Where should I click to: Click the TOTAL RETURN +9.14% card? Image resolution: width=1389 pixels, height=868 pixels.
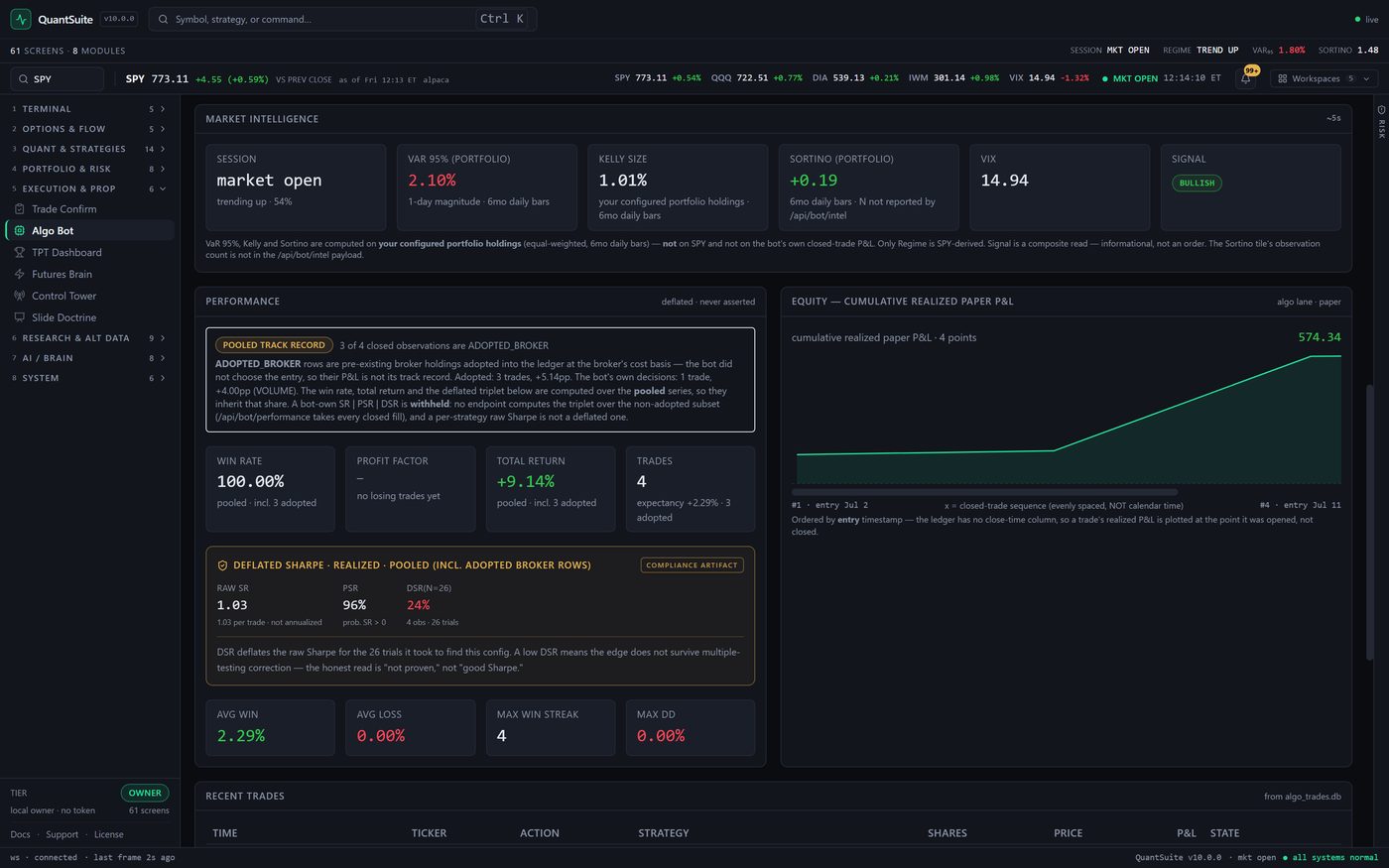(550, 489)
